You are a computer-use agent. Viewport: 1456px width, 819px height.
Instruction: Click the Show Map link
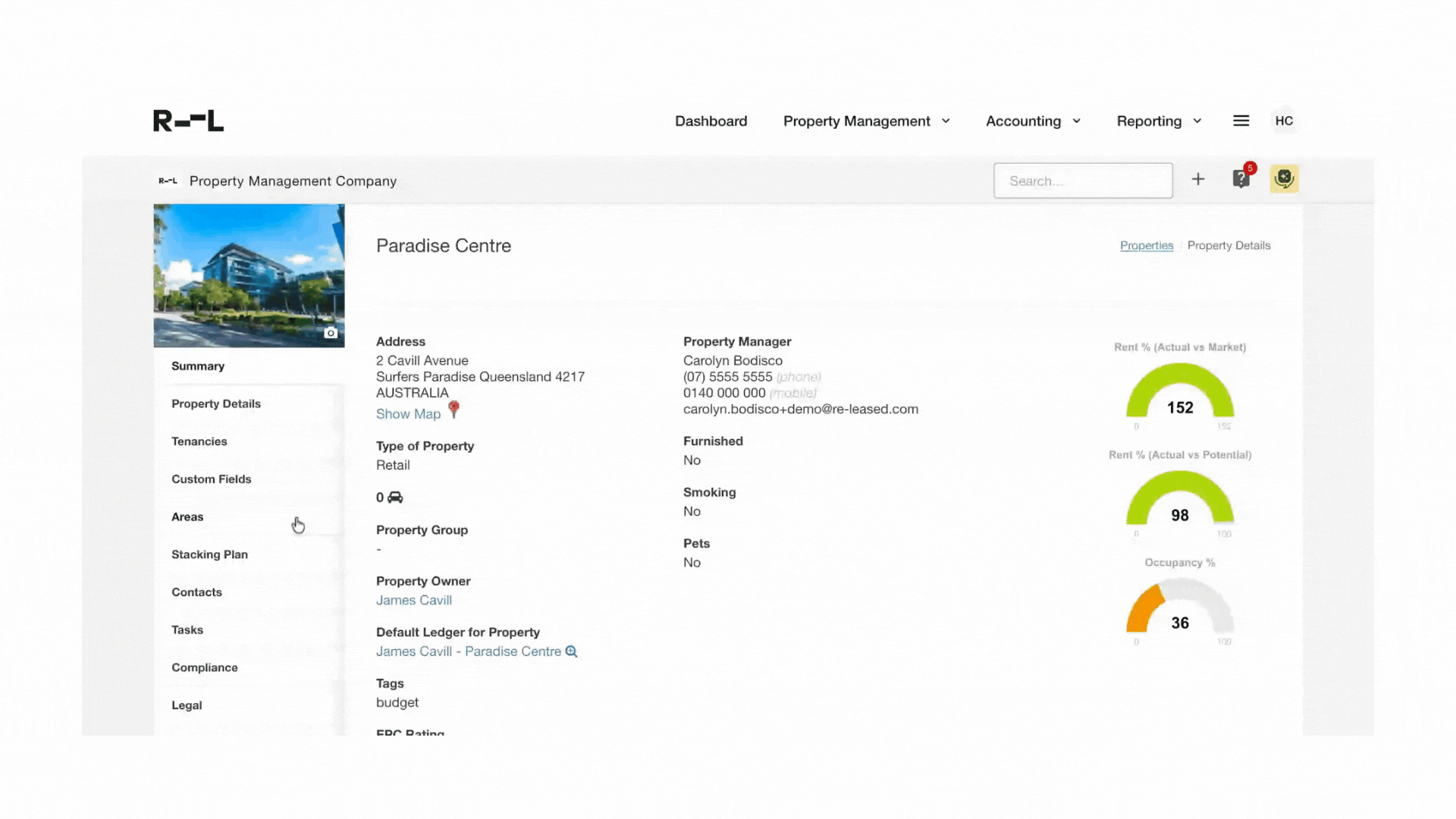pyautogui.click(x=408, y=414)
